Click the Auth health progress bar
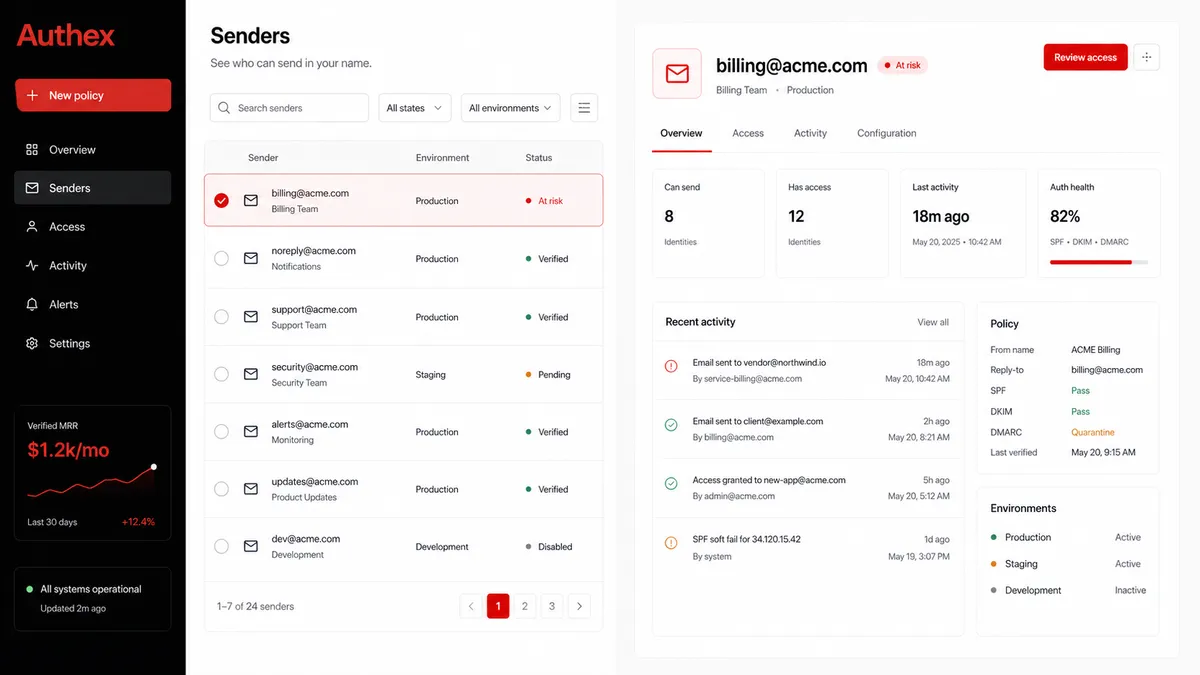 1098,262
